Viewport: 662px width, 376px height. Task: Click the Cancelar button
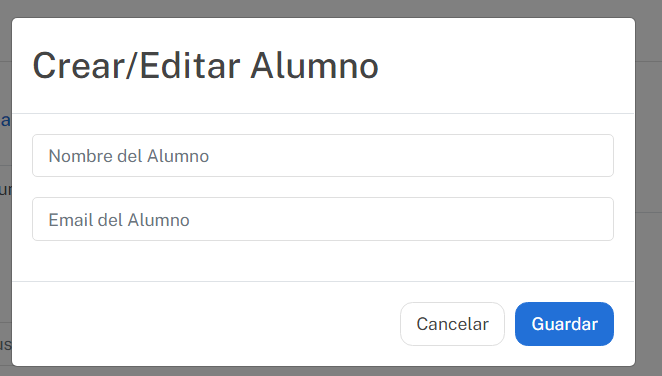(x=452, y=324)
